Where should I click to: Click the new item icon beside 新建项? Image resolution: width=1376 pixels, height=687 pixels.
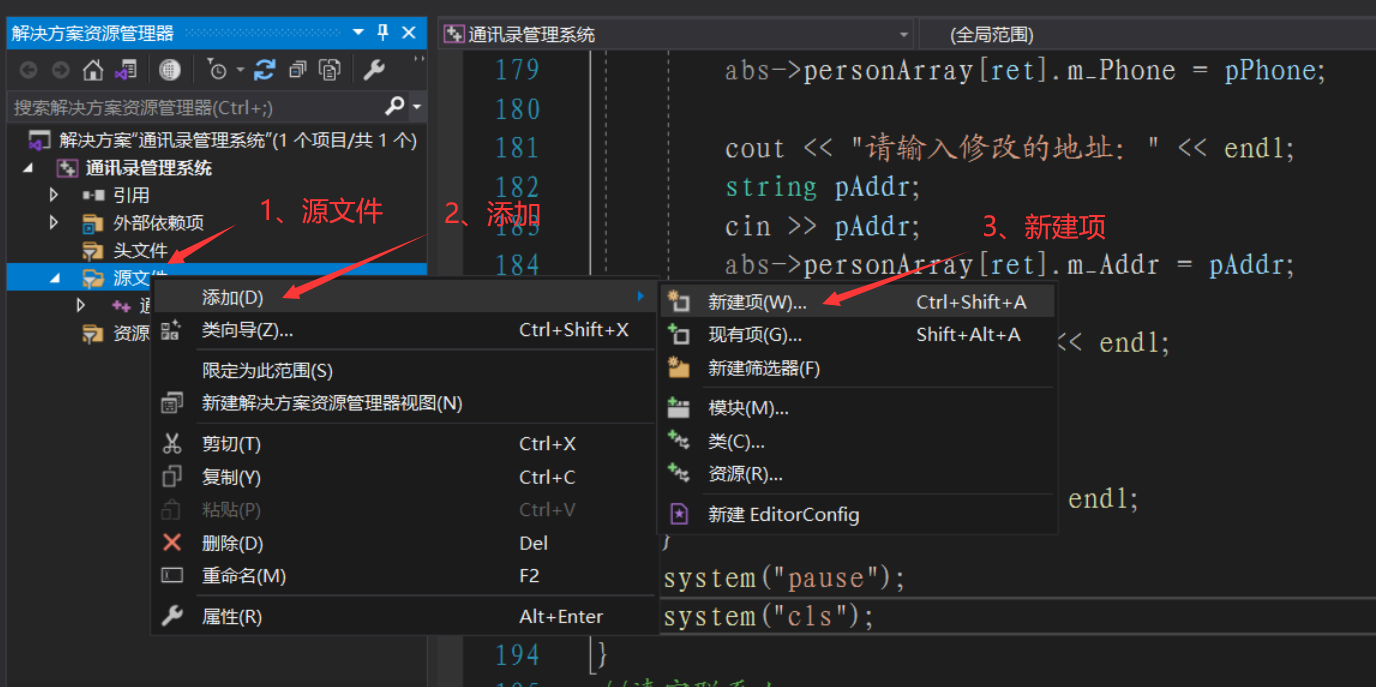click(679, 301)
